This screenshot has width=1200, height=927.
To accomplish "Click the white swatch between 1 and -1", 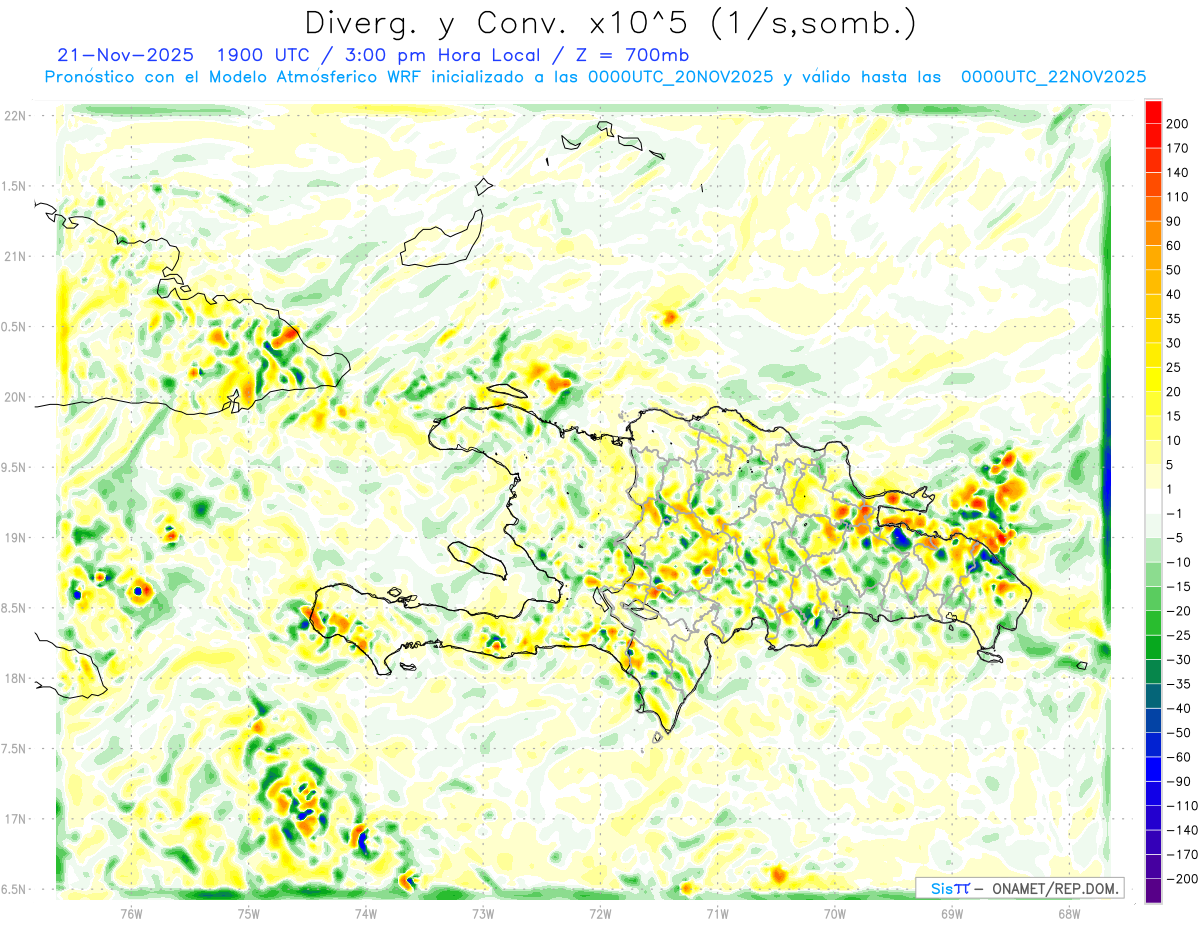I will [x=1153, y=500].
